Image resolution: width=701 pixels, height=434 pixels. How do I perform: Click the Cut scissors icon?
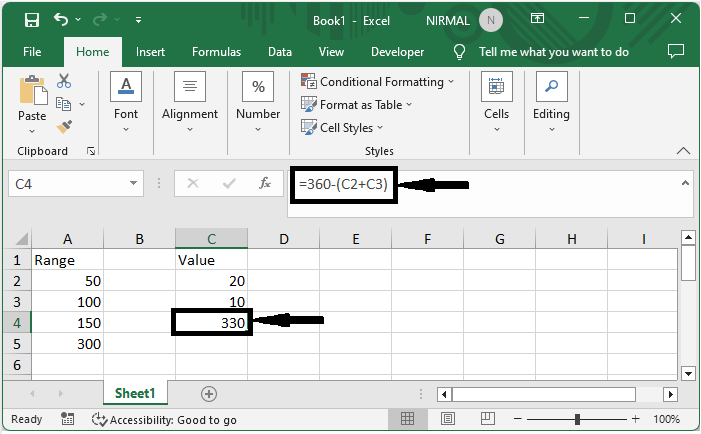pos(65,82)
